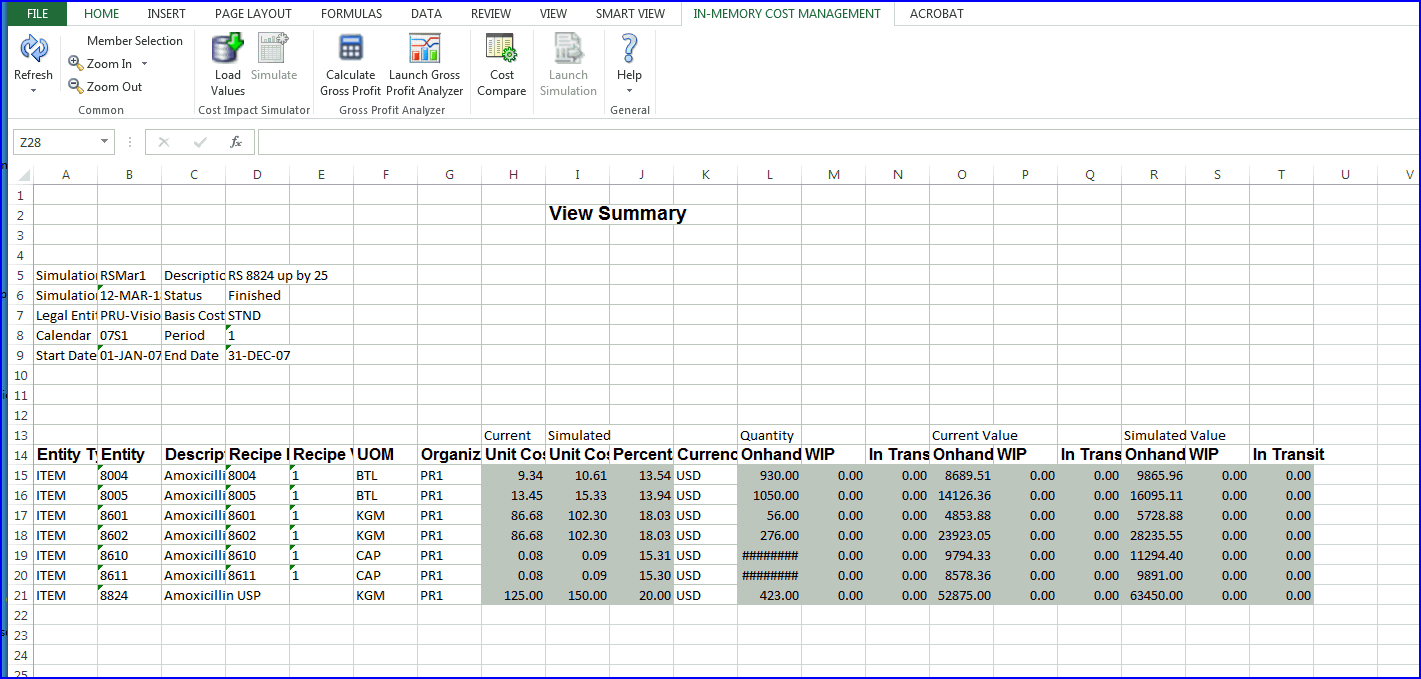This screenshot has width=1421, height=679.
Task: Click the Simulated Value label cell
Action: click(1174, 435)
